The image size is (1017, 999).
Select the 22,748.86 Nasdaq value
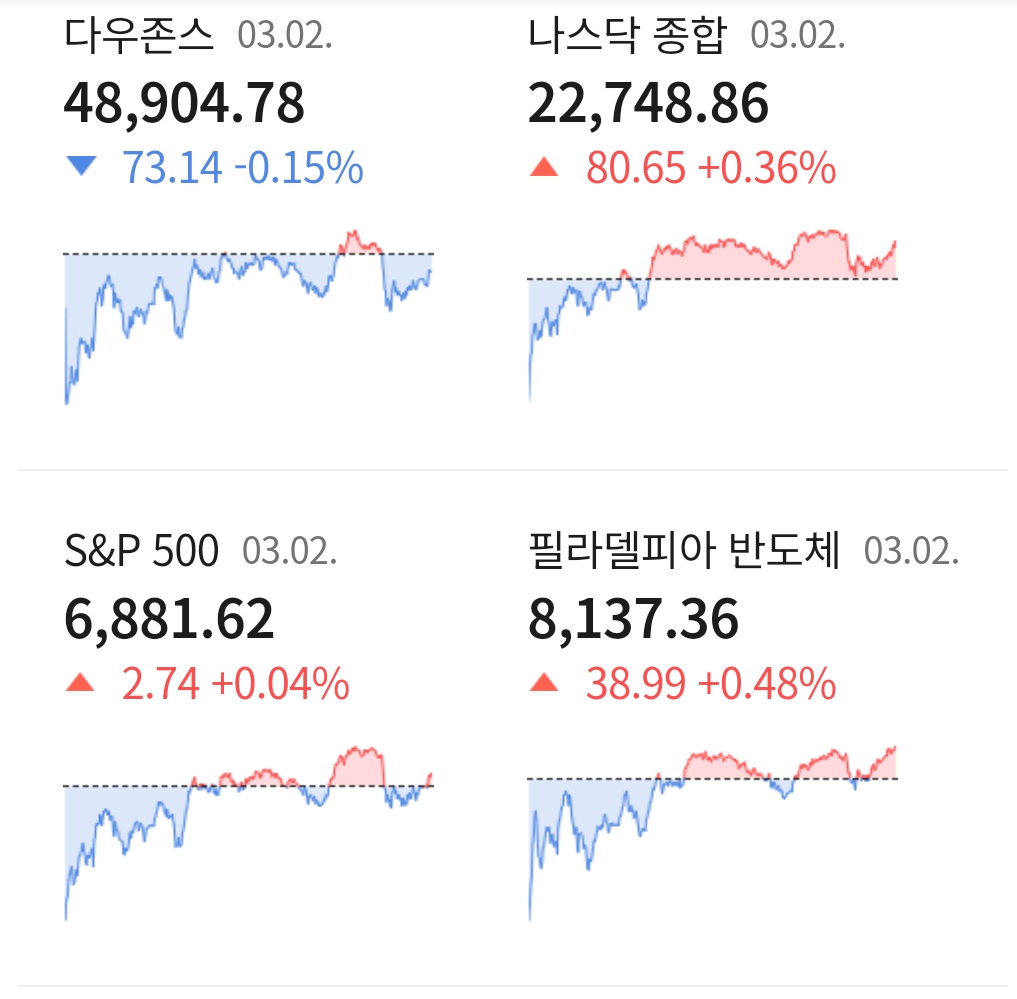click(x=648, y=103)
